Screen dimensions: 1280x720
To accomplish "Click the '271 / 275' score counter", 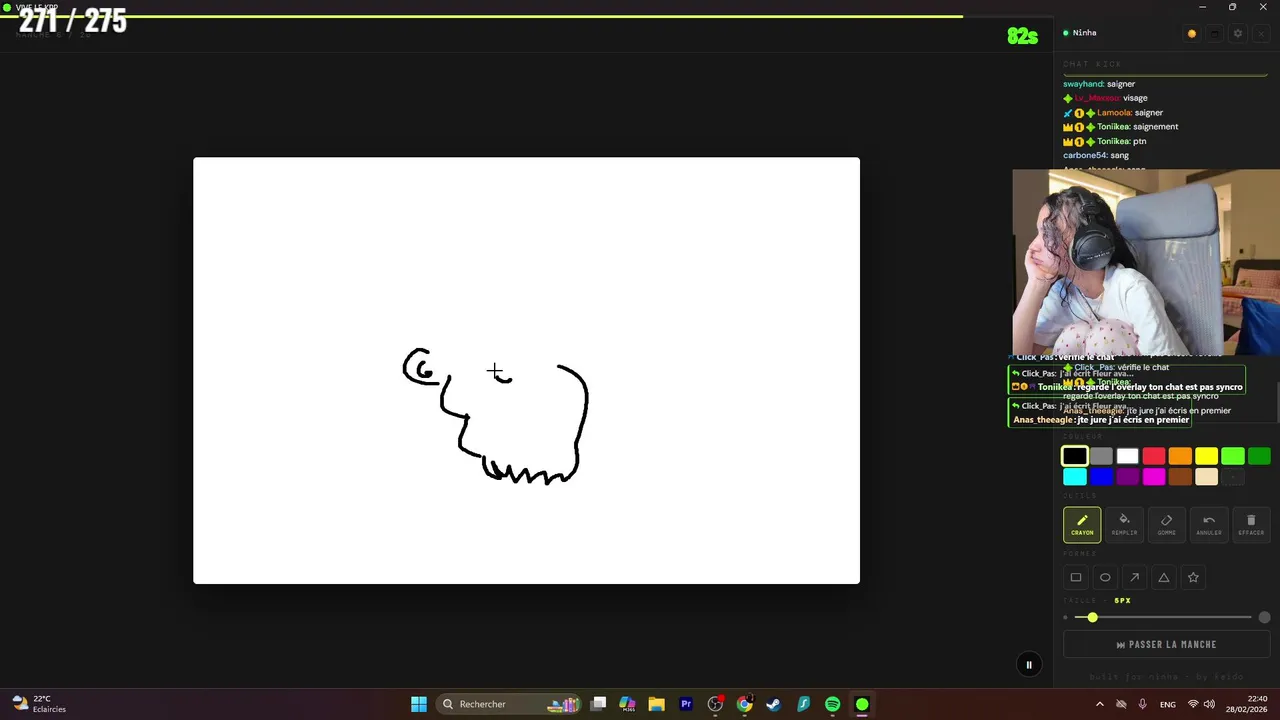I will [73, 21].
